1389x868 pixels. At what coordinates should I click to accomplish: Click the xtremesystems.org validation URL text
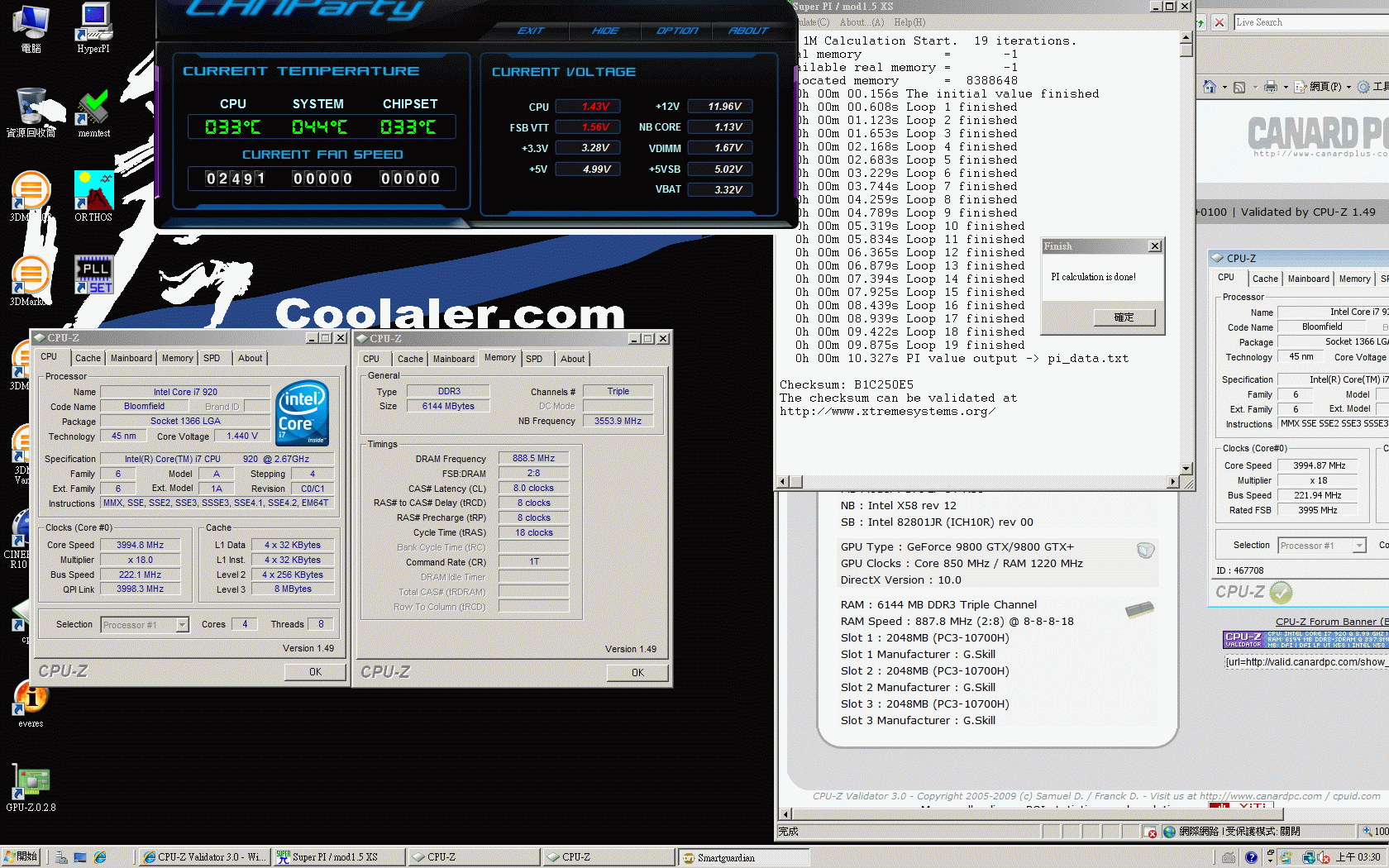pos(887,411)
